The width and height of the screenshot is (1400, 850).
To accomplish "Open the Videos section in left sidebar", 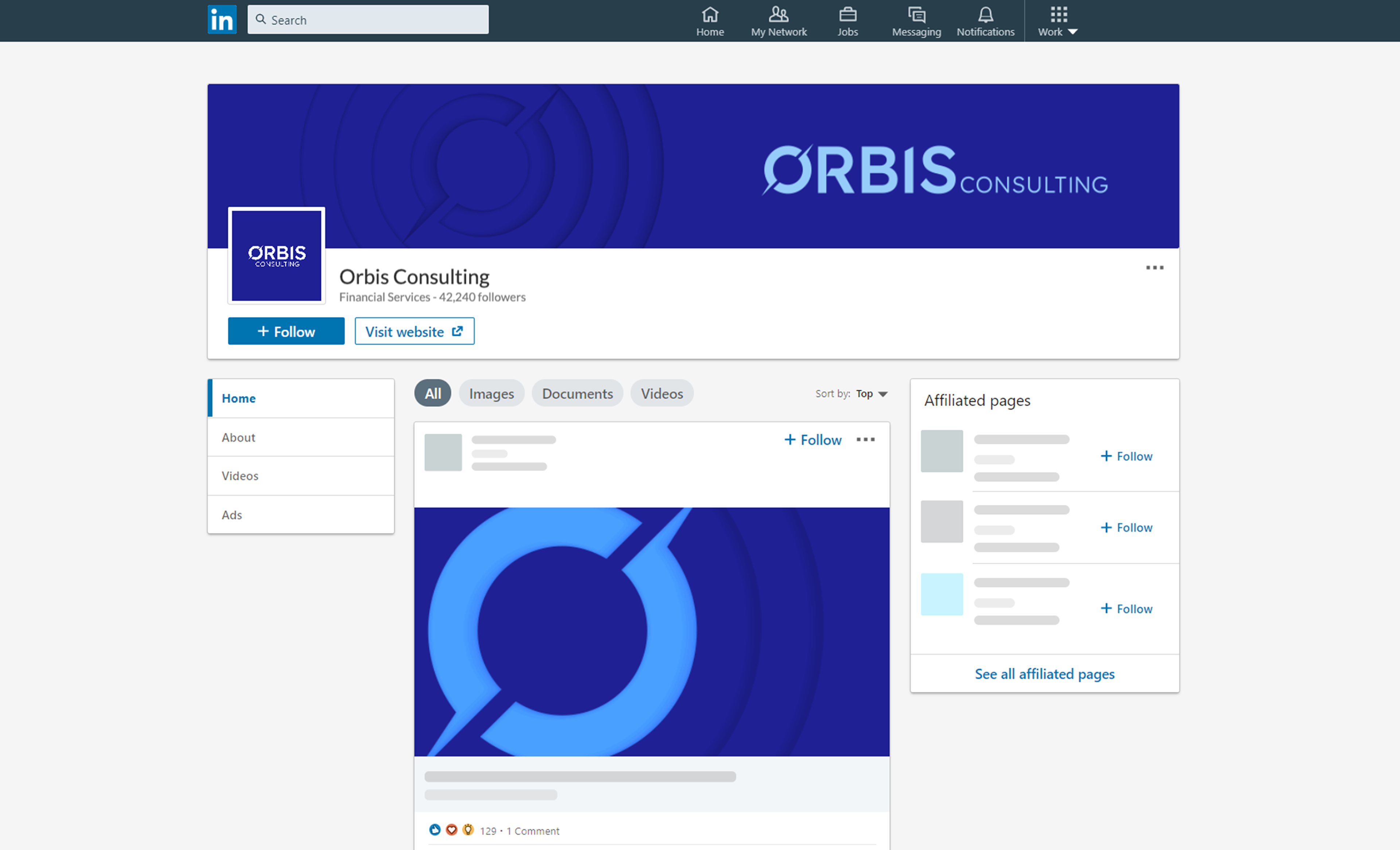I will click(301, 476).
